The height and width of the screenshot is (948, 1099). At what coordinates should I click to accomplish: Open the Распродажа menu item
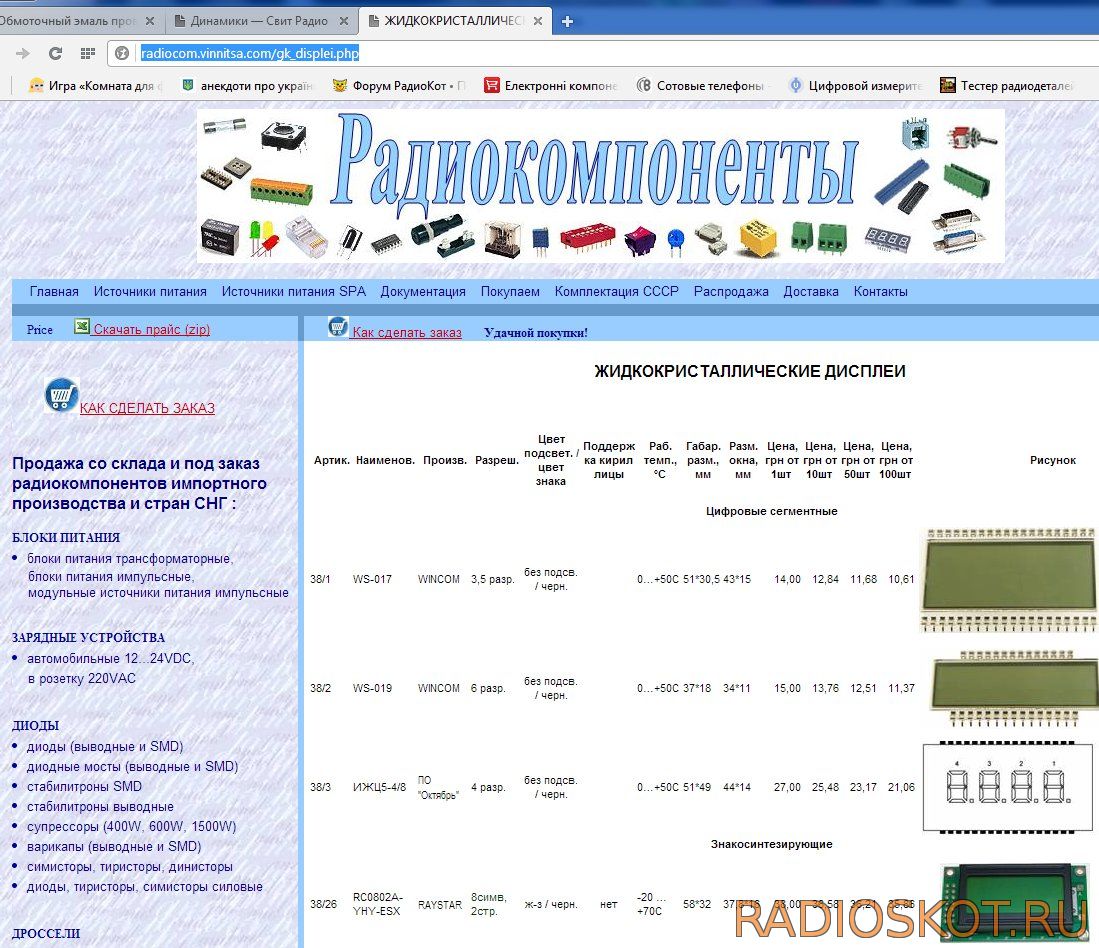[731, 291]
